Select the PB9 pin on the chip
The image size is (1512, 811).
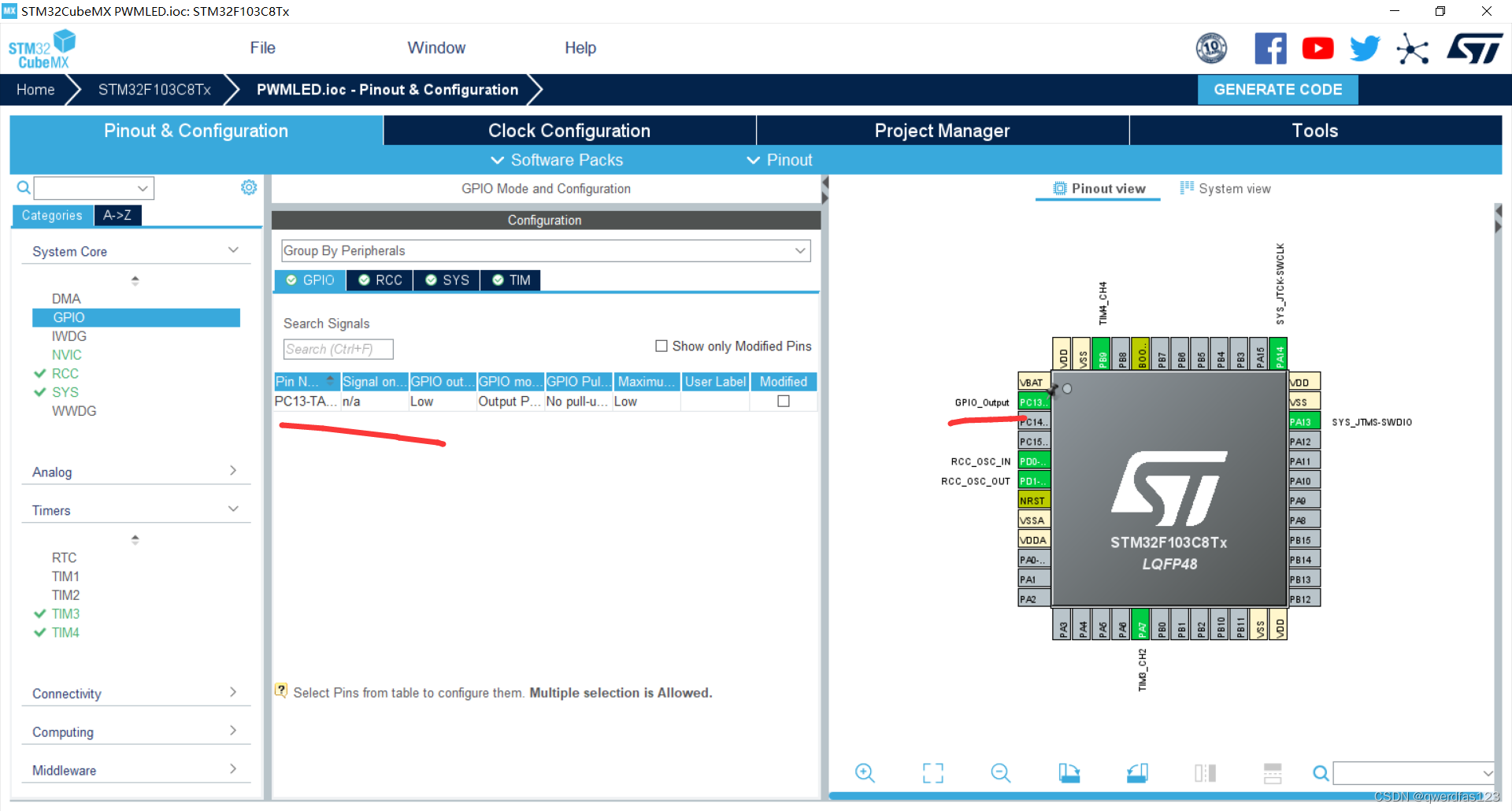click(1102, 354)
